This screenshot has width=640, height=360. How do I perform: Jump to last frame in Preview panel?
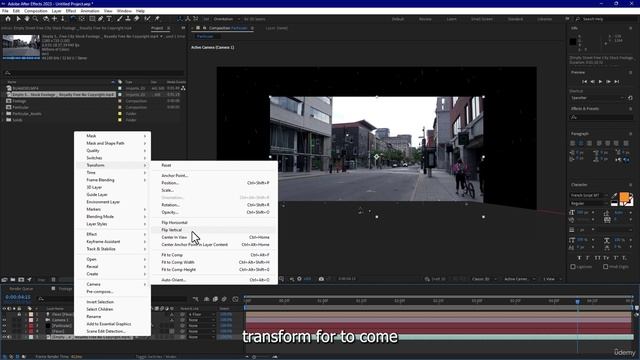pyautogui.click(x=616, y=82)
